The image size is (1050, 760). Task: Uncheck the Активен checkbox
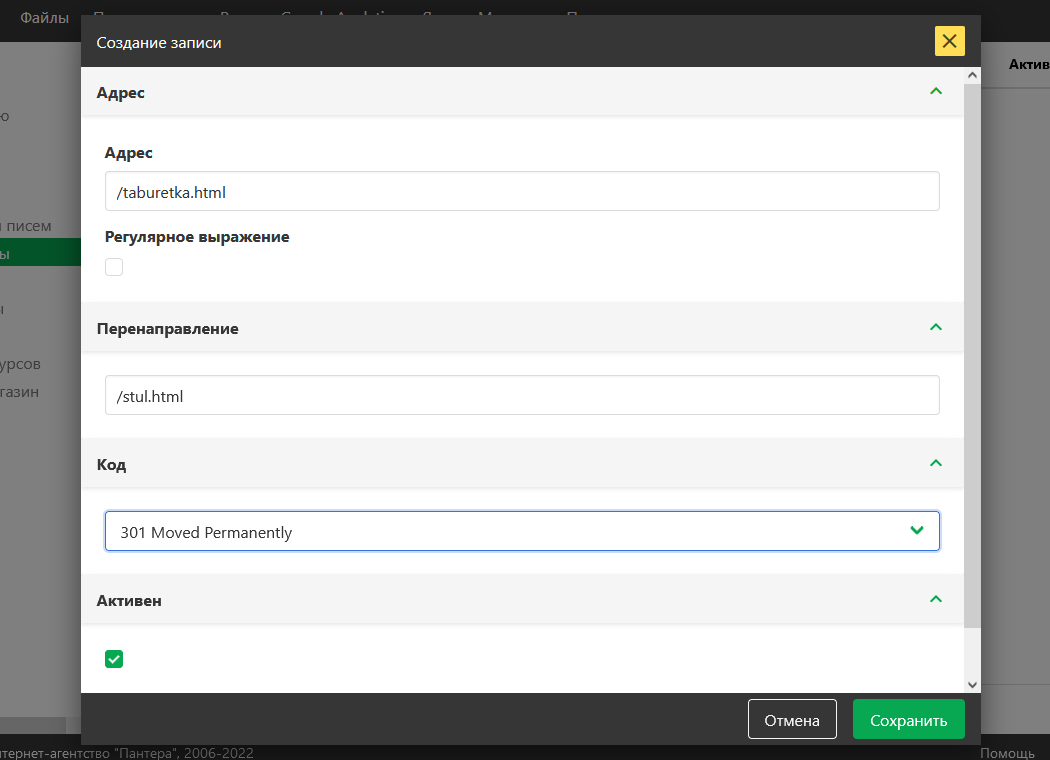pyautogui.click(x=114, y=658)
